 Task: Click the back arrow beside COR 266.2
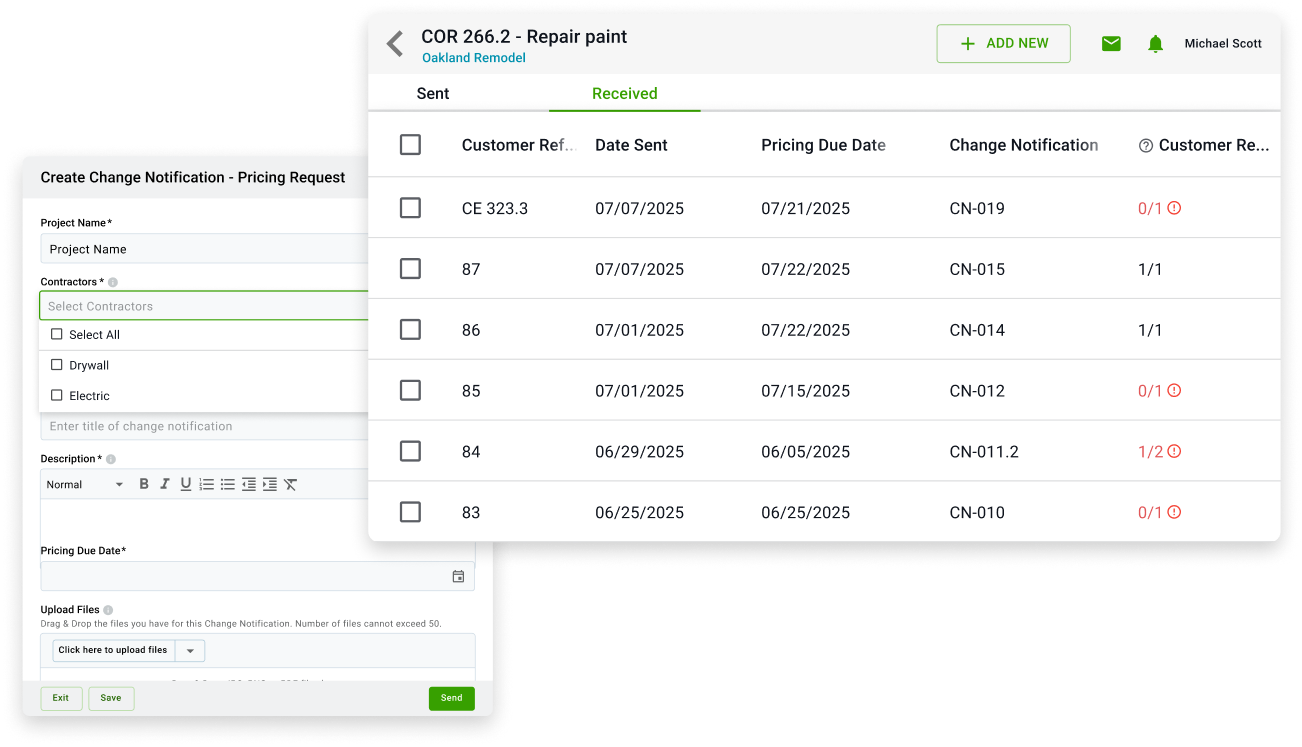tap(395, 44)
